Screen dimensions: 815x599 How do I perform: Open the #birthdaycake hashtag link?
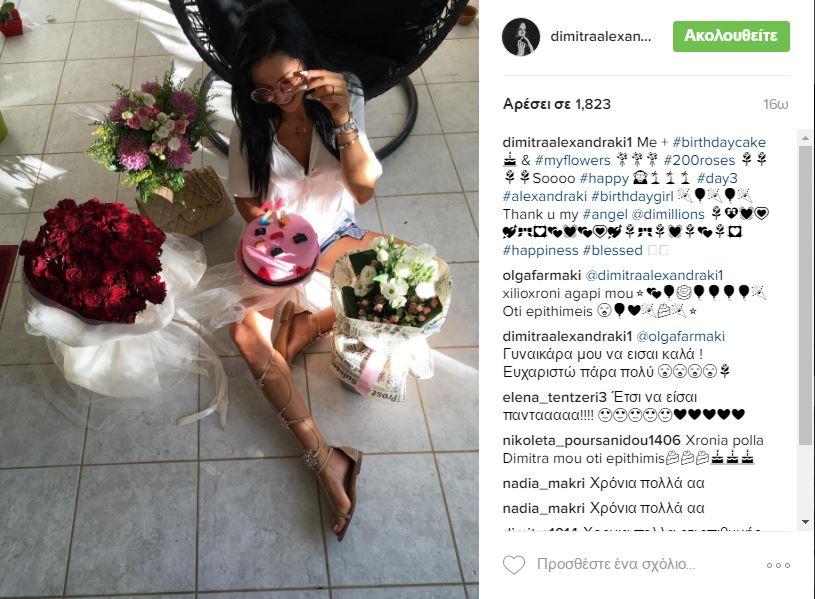[719, 142]
